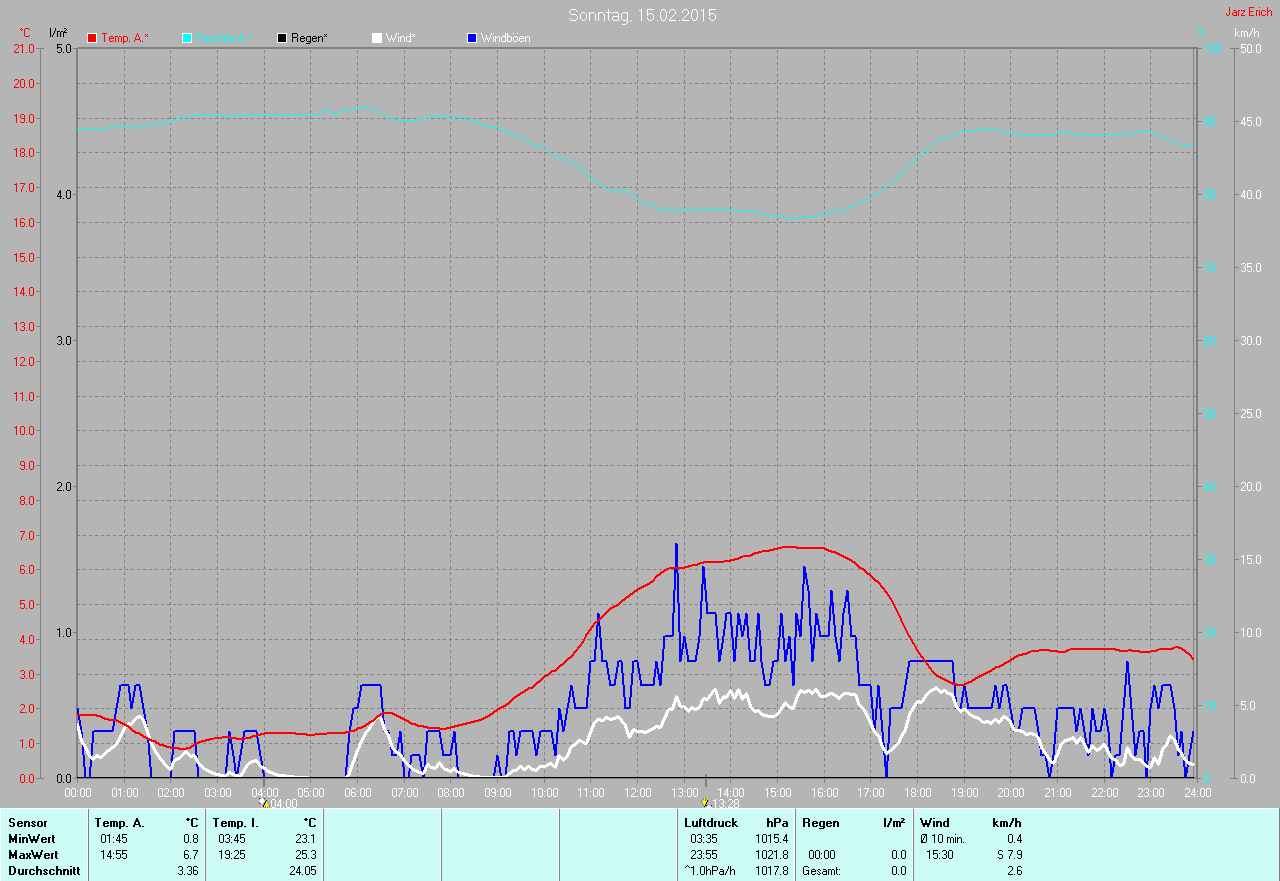Click the 04:00 marker icon below axis
The image size is (1280, 881).
click(x=264, y=803)
